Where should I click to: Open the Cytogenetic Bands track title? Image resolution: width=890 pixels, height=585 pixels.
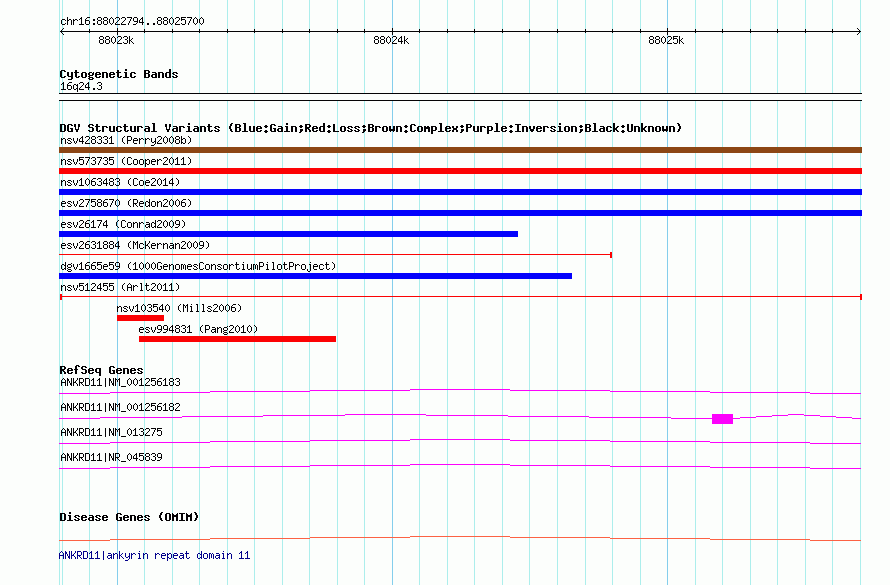pos(119,74)
